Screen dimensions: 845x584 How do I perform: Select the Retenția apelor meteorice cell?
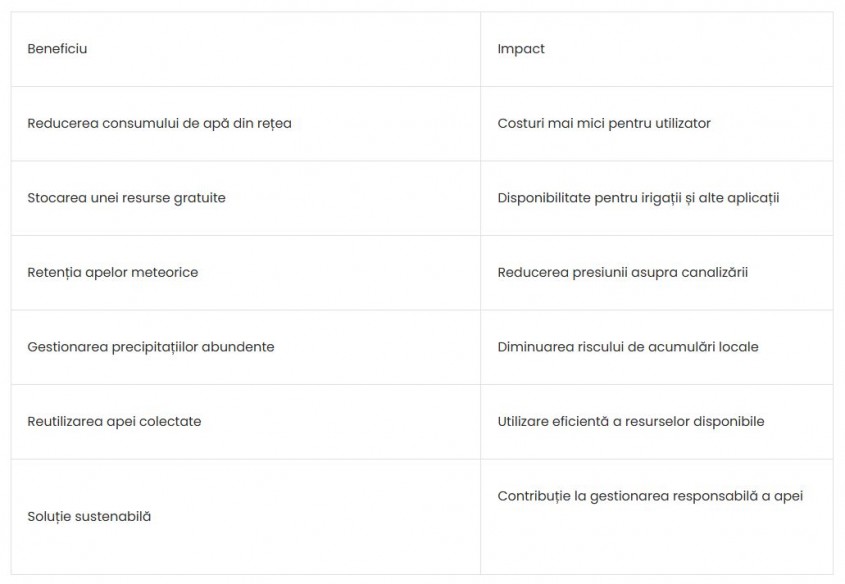(246, 273)
